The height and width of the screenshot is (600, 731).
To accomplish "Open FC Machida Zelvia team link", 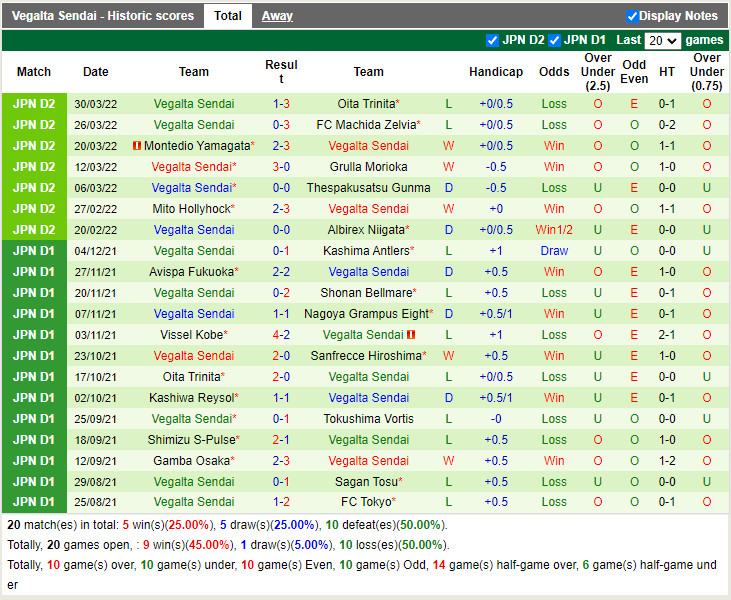I will tap(368, 125).
